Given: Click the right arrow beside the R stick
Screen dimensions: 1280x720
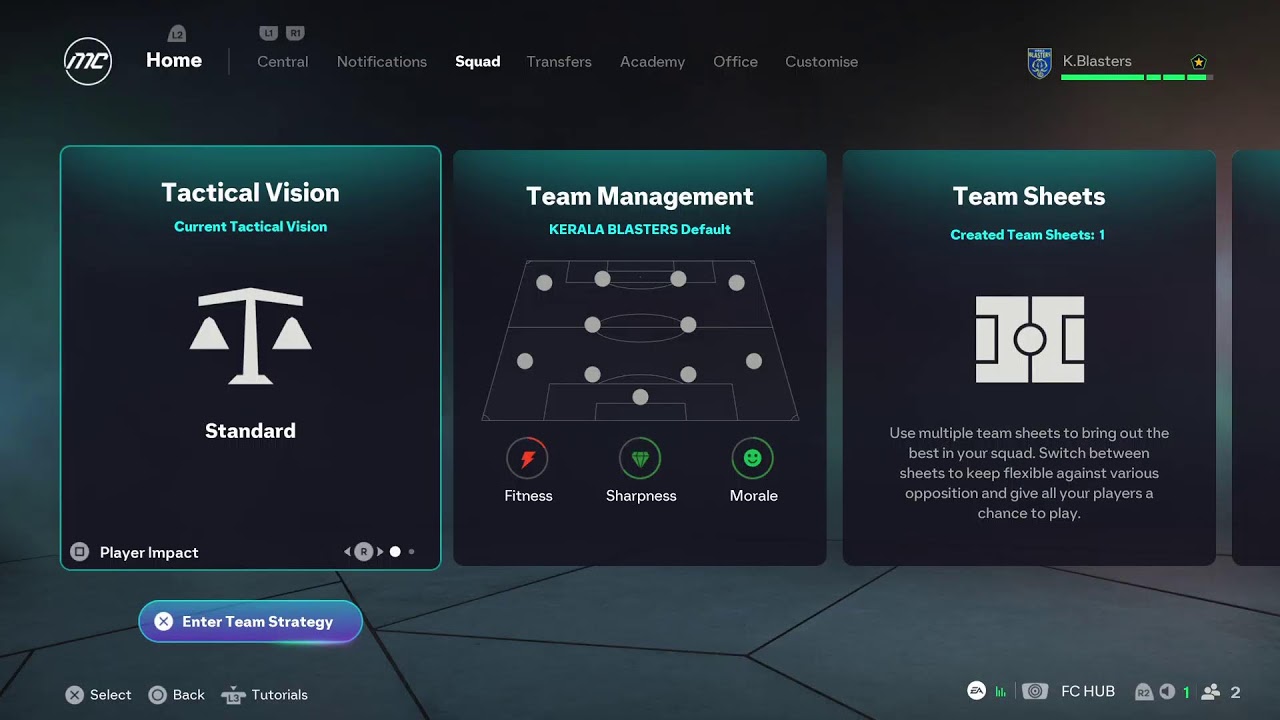Looking at the screenshot, I should click(380, 552).
